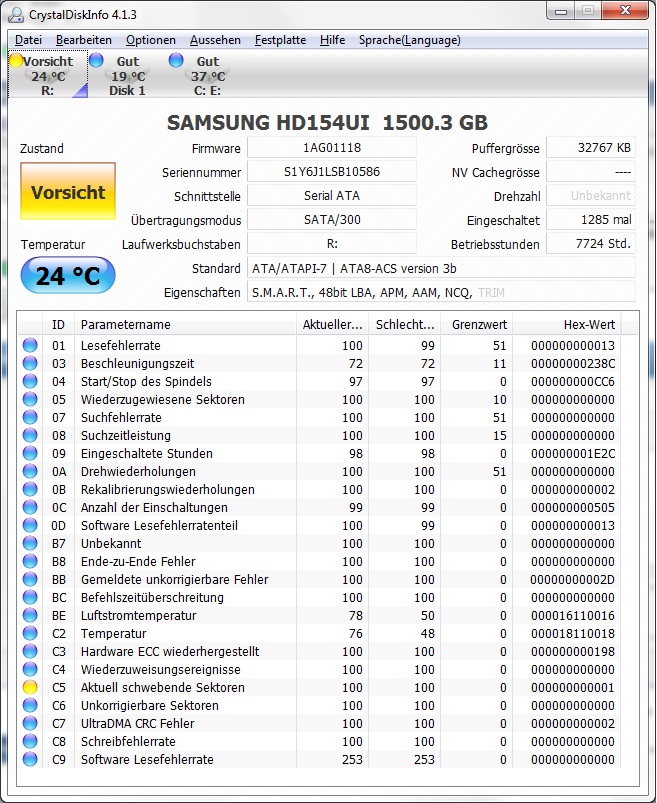Click the Schlecht... column header
The width and height of the screenshot is (657, 803).
click(x=405, y=325)
